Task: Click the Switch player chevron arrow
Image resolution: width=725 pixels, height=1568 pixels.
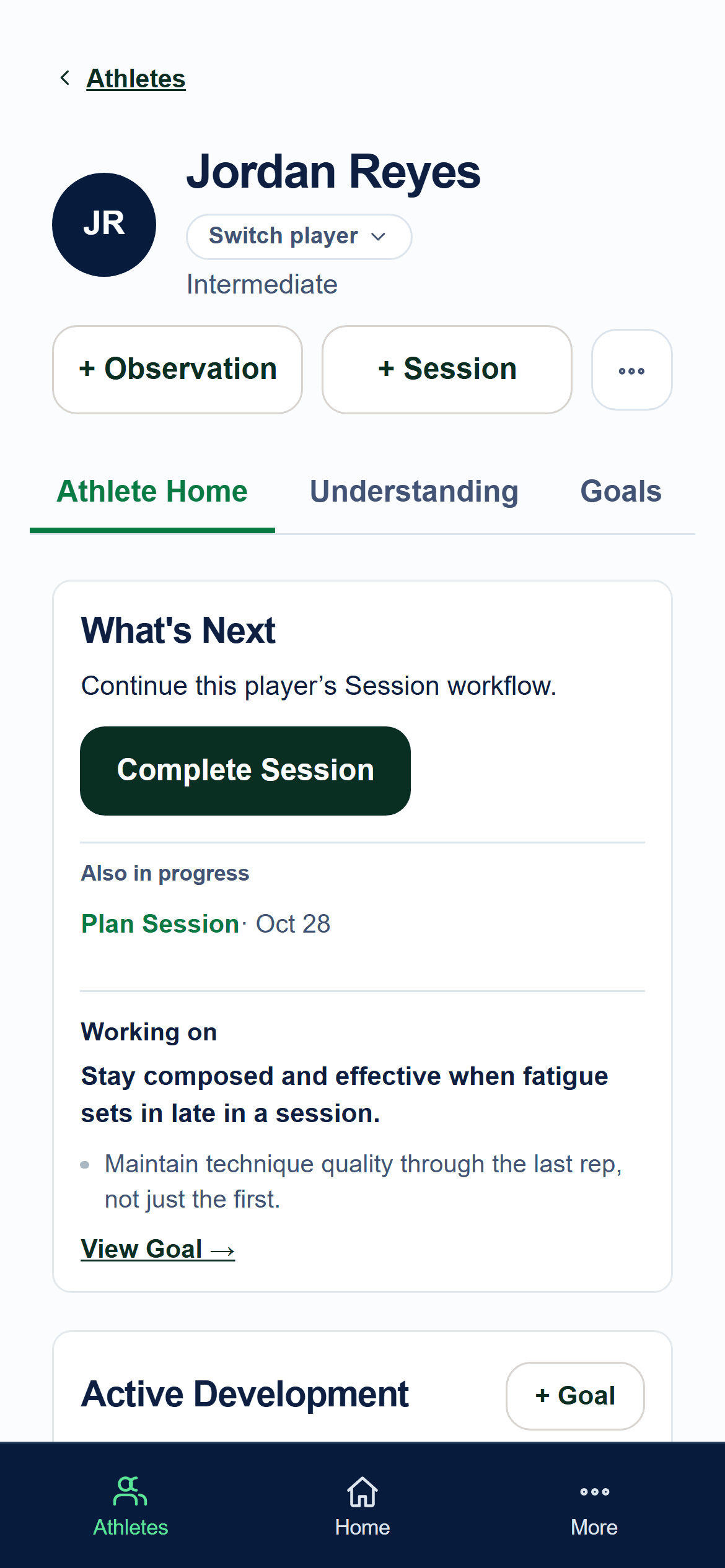Action: point(378,237)
